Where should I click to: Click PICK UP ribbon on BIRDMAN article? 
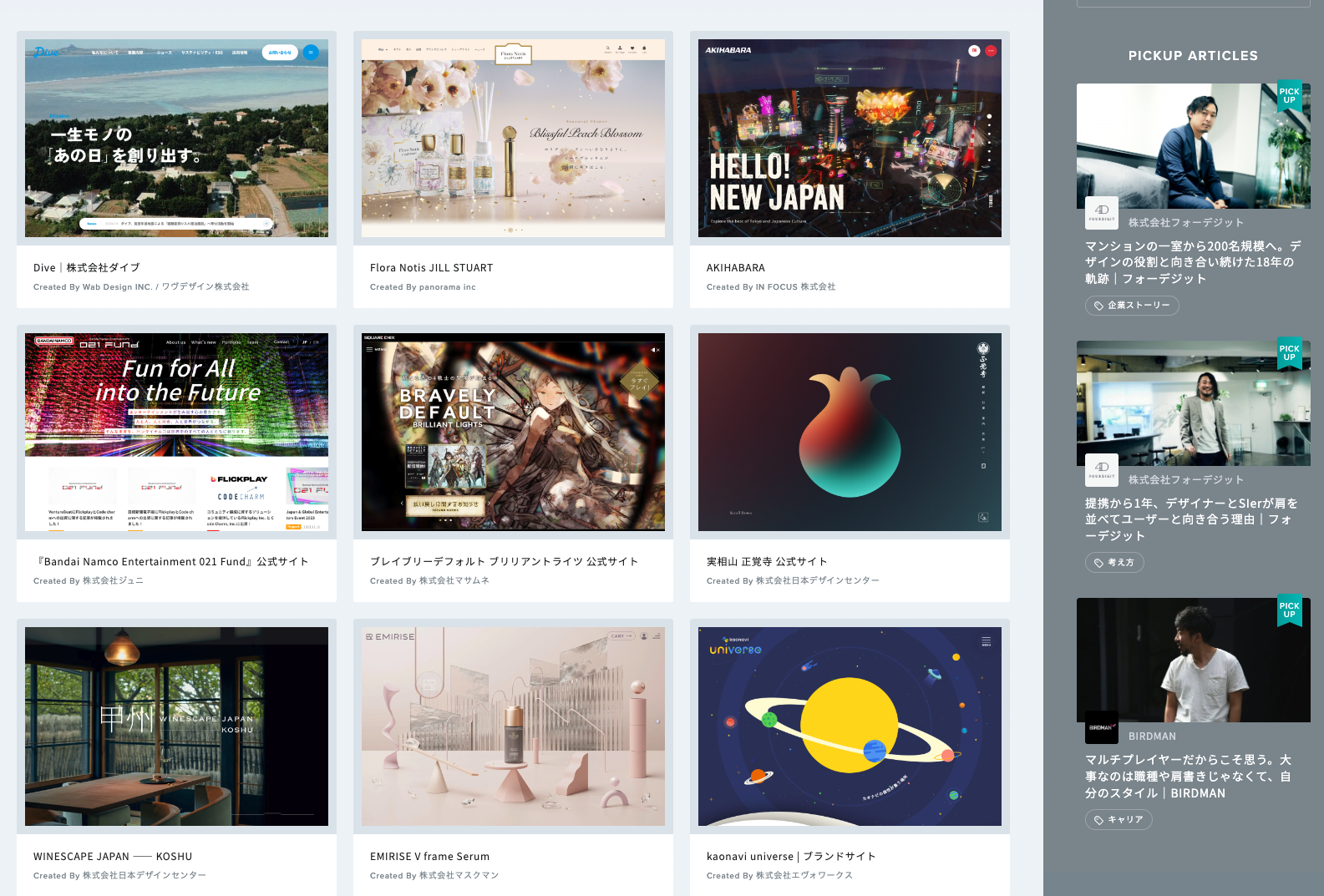1290,611
